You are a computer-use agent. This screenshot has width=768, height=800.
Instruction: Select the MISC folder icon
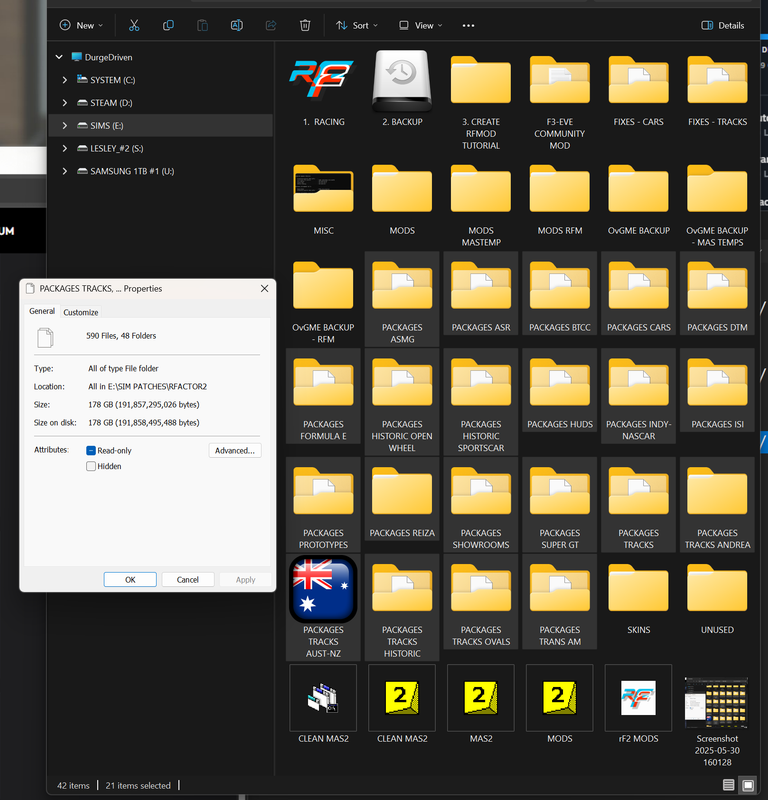pos(323,189)
